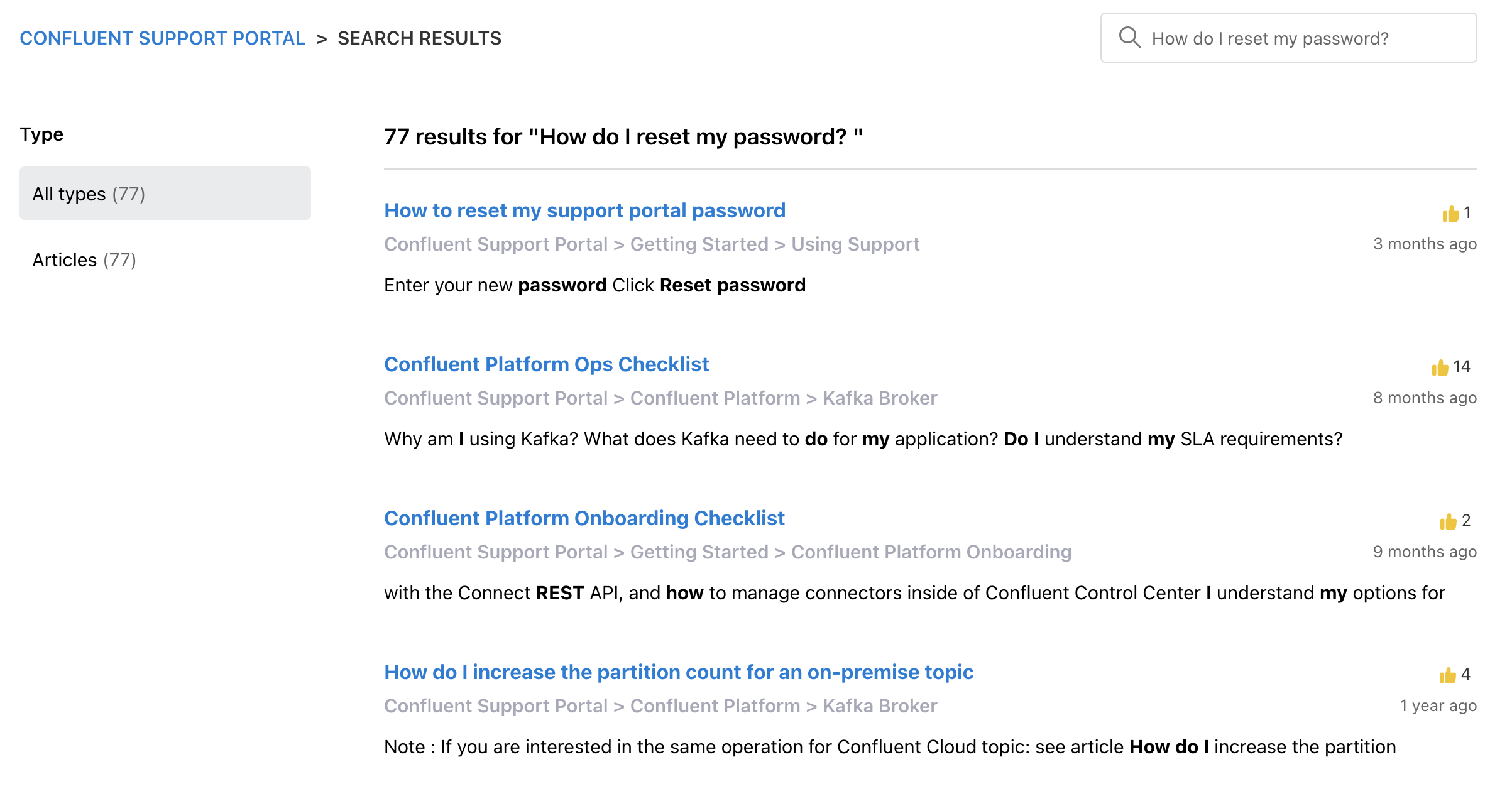Image resolution: width=1512 pixels, height=789 pixels.
Task: Click the search box with password query
Action: tap(1288, 38)
